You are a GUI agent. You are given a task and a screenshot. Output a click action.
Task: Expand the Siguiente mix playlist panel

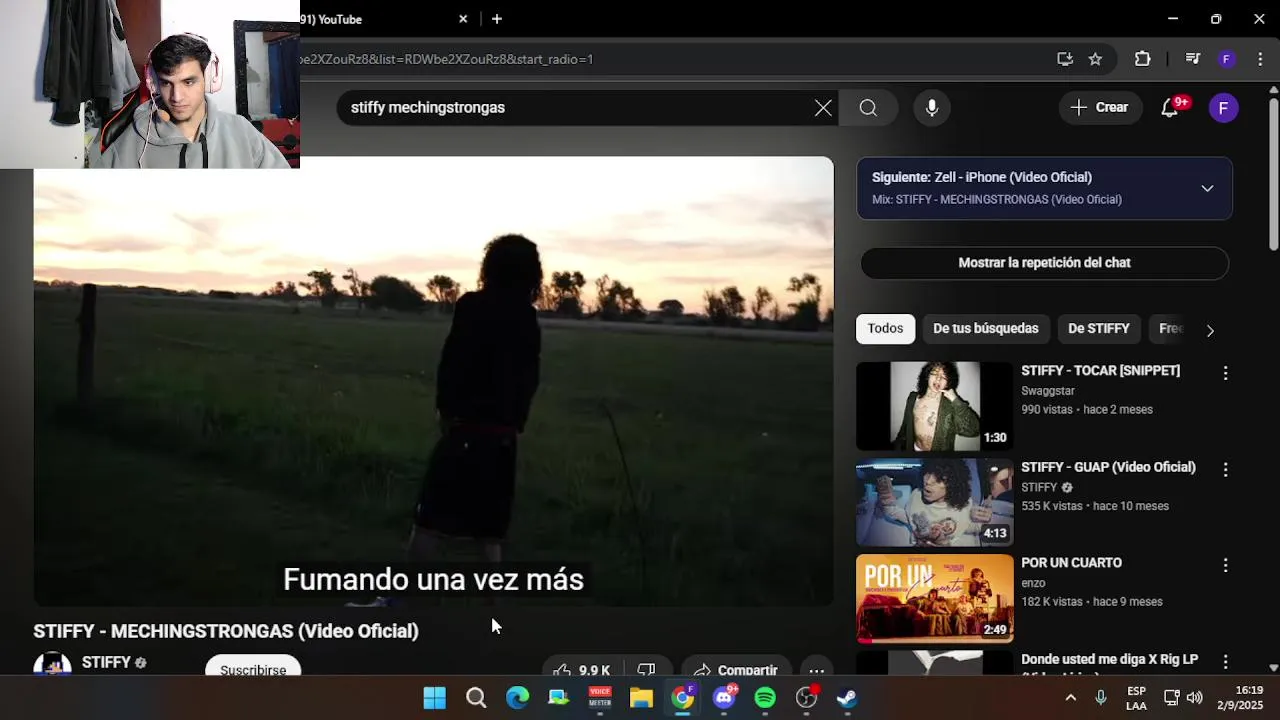pos(1207,188)
